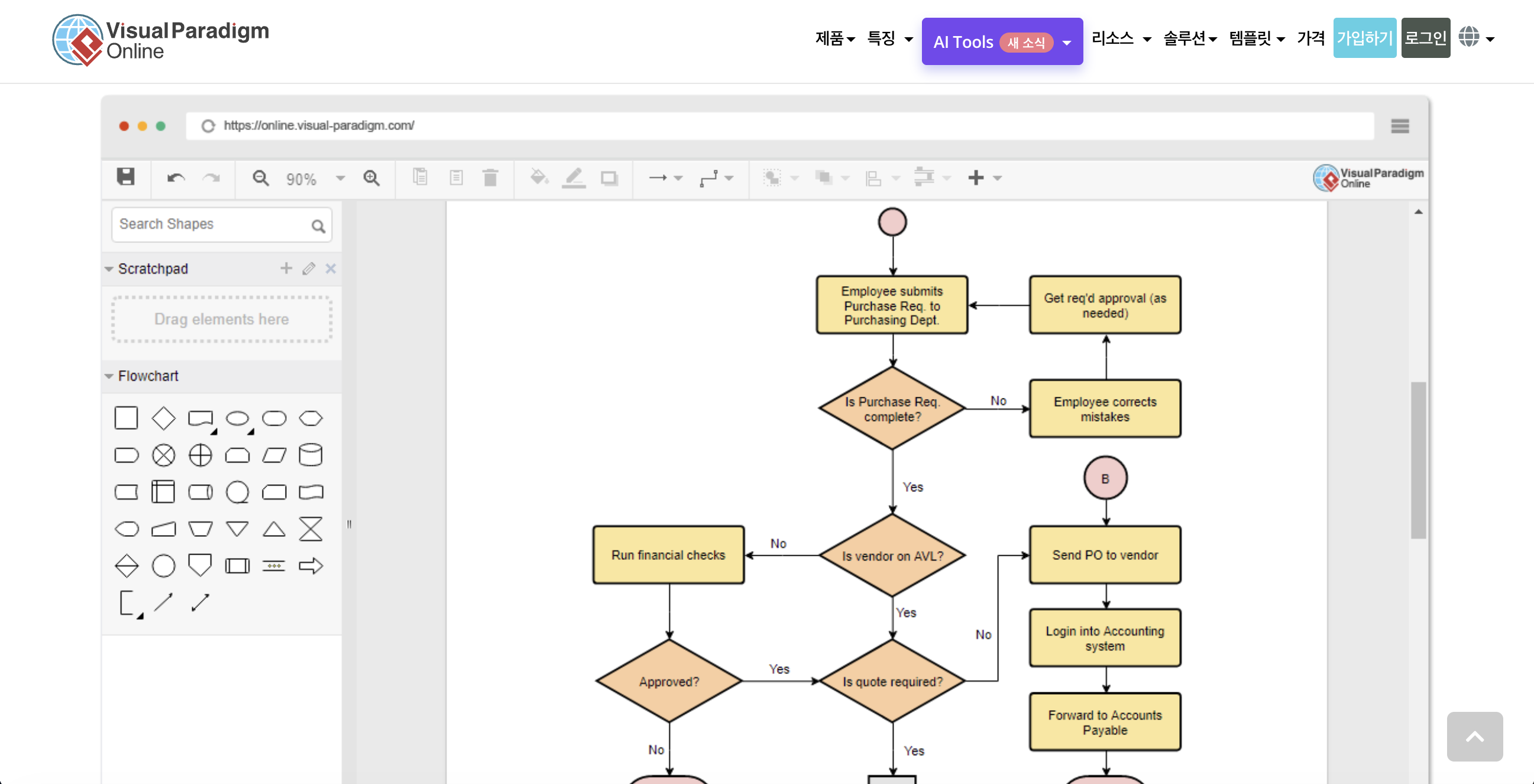The image size is (1534, 784).
Task: Collapse the Flowchart shape category
Action: click(109, 375)
